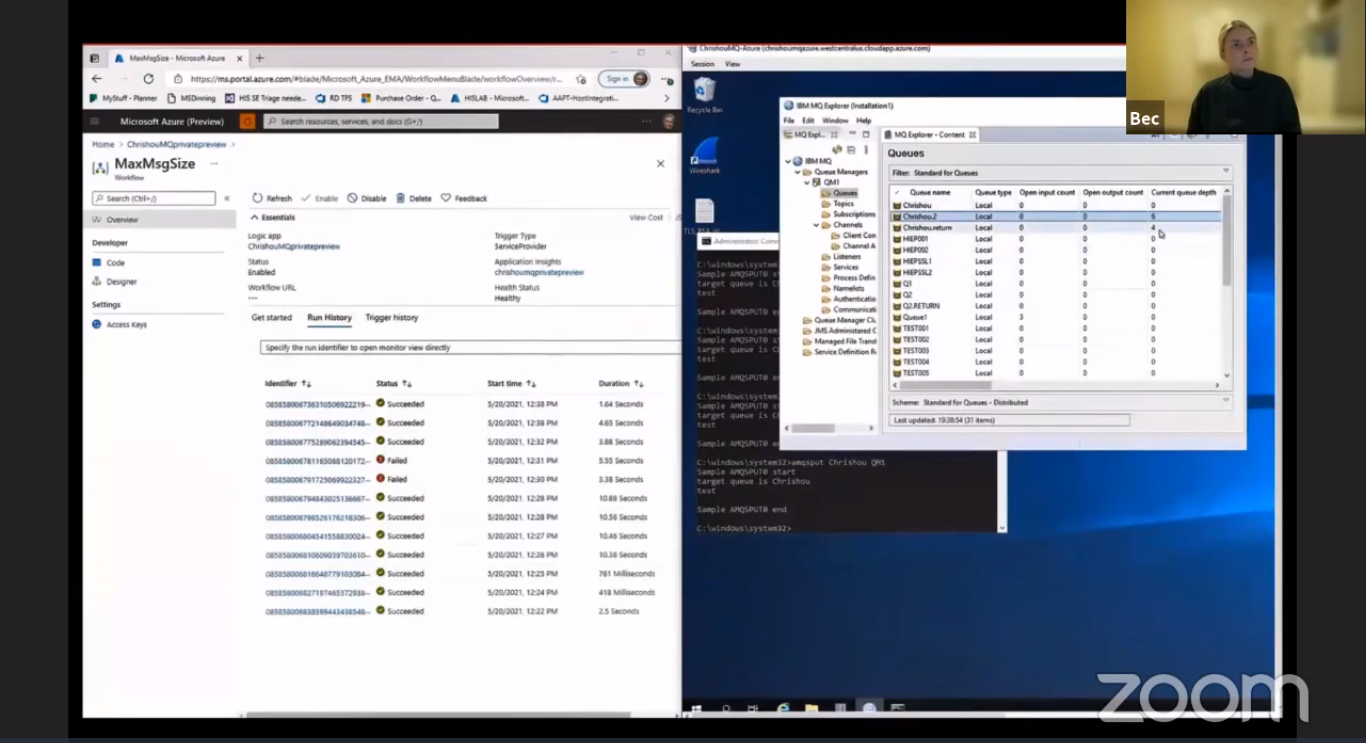Open the ChrishouMQprivatepreview logic app link
1366x743 pixels.
[294, 246]
